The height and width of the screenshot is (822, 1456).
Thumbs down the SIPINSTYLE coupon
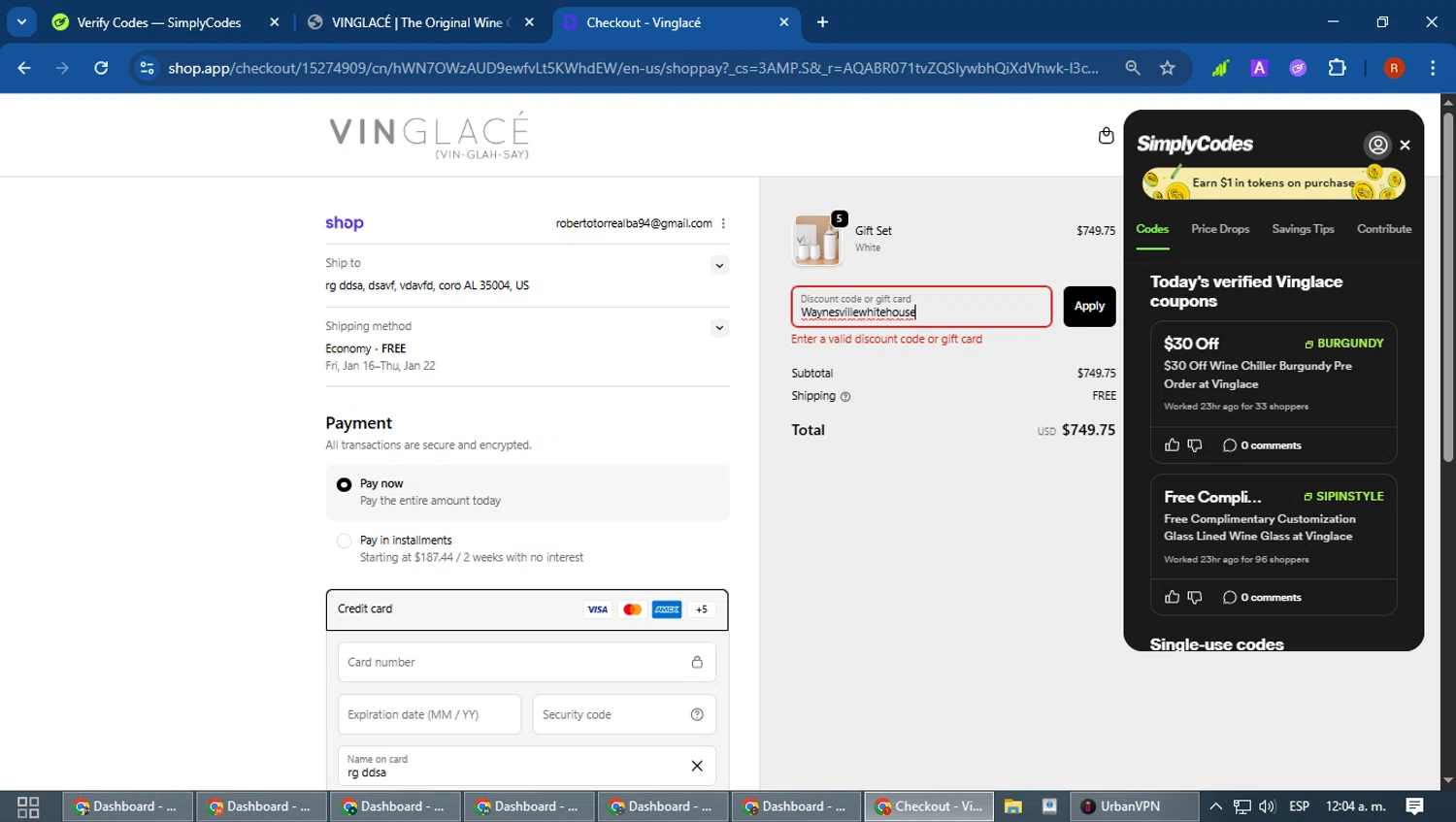pos(1195,598)
